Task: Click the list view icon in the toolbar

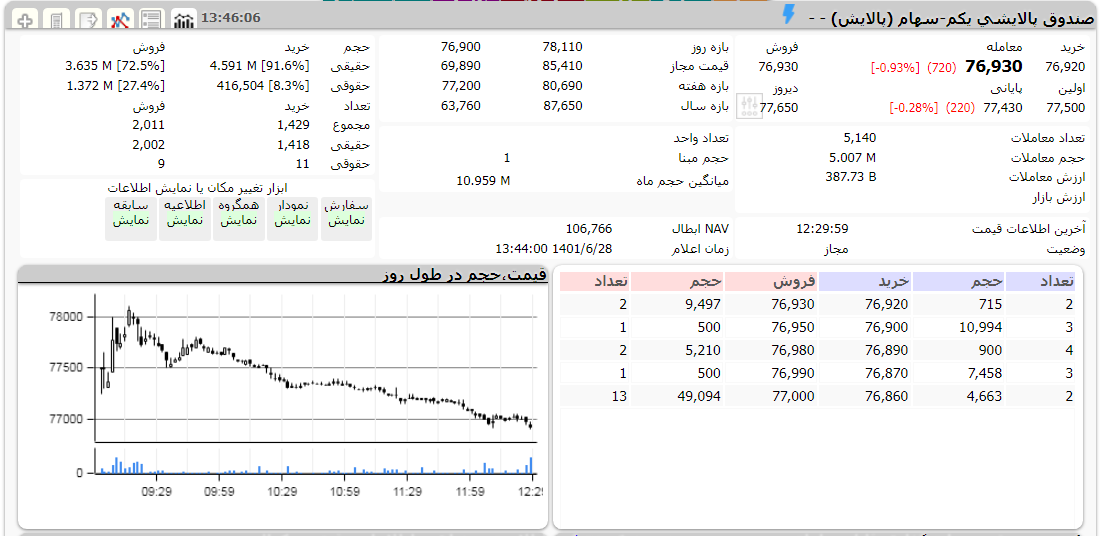Action: click(152, 19)
